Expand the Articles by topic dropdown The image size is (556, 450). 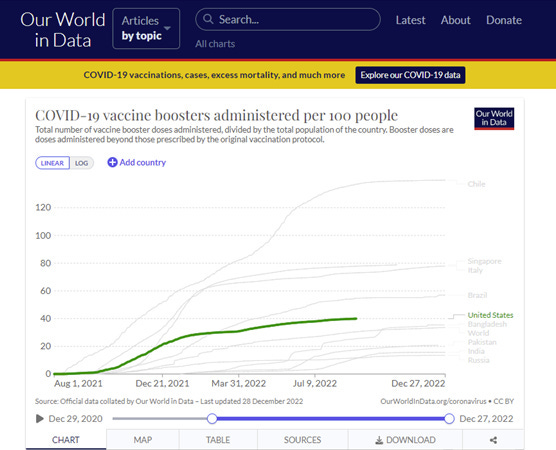tap(146, 28)
